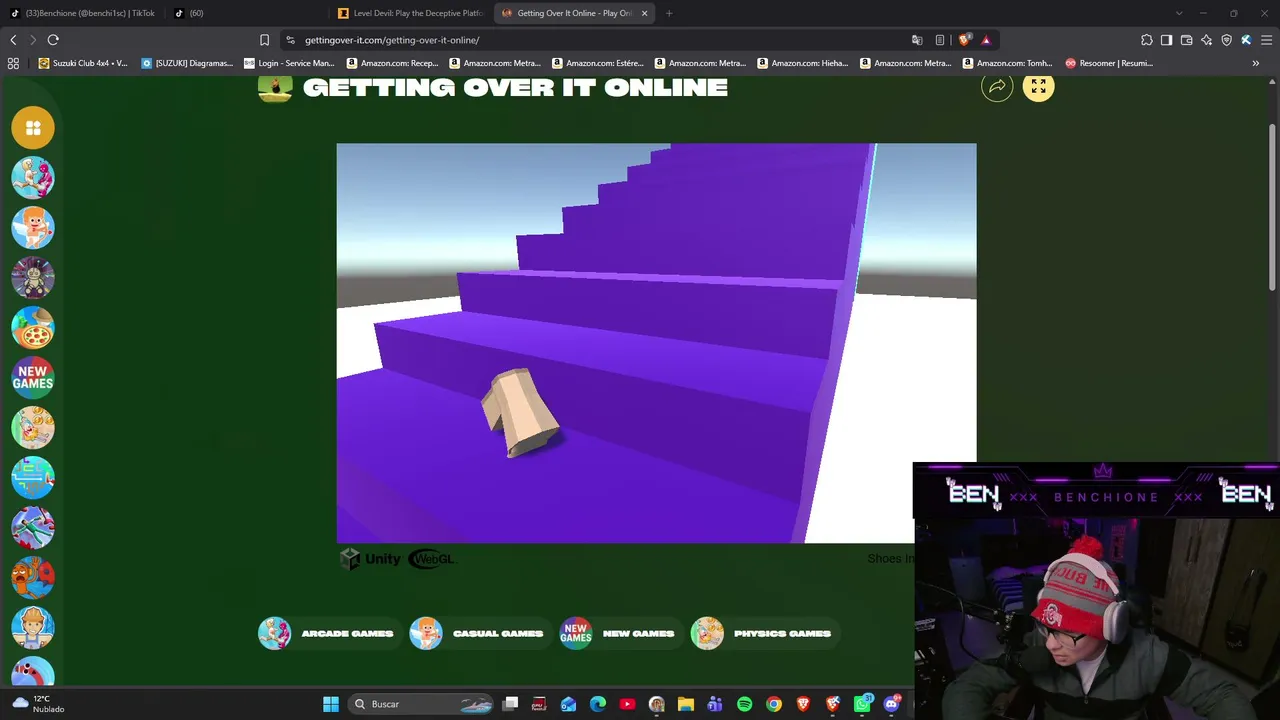The width and height of the screenshot is (1280, 720).
Task: Open the yellow grid menu icon in sidebar
Action: 33,128
